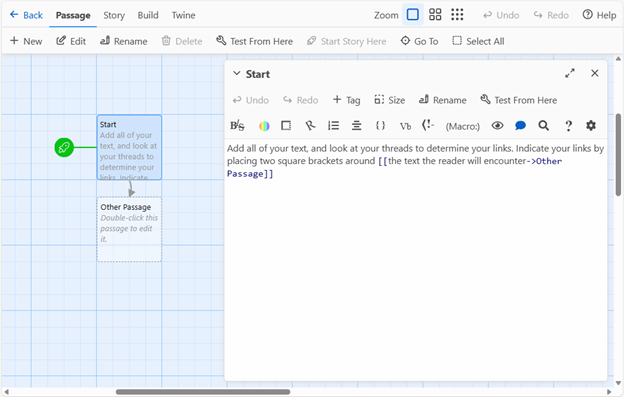Add a Tag to the passage
Viewport: 624px width, 397px height.
346,100
